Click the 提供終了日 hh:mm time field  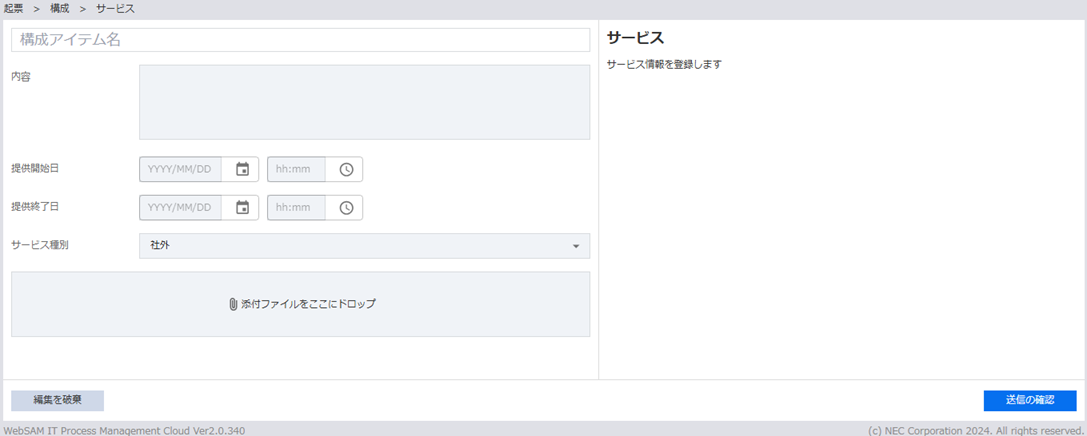[295, 208]
